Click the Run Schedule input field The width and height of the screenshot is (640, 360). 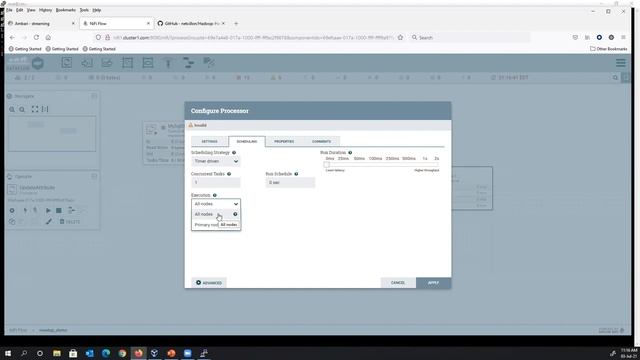290,182
